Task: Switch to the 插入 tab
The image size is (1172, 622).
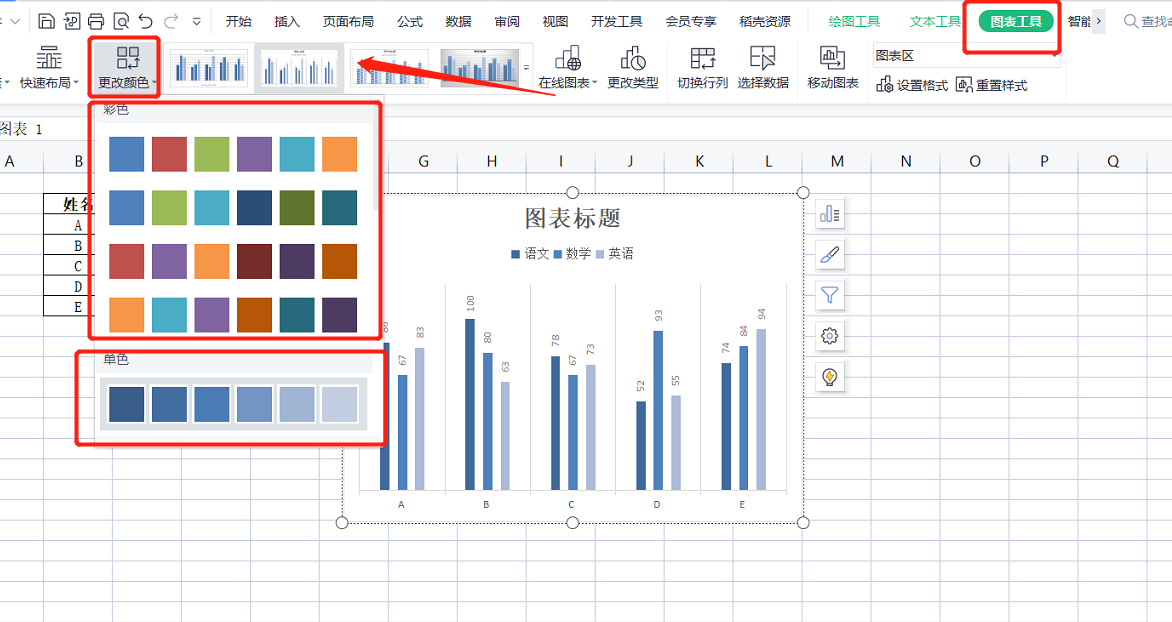Action: click(x=287, y=22)
